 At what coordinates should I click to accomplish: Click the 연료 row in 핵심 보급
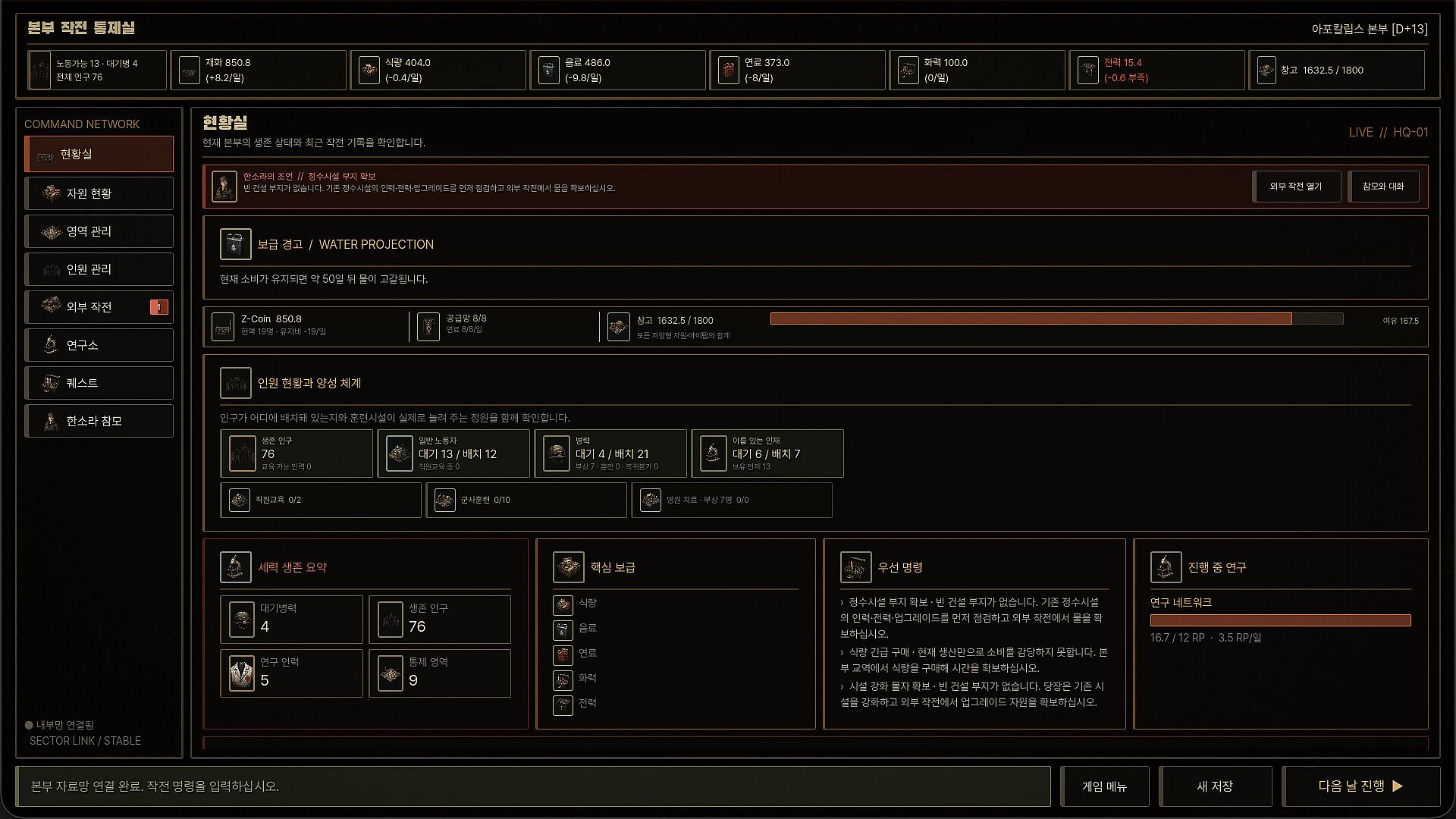pos(675,654)
